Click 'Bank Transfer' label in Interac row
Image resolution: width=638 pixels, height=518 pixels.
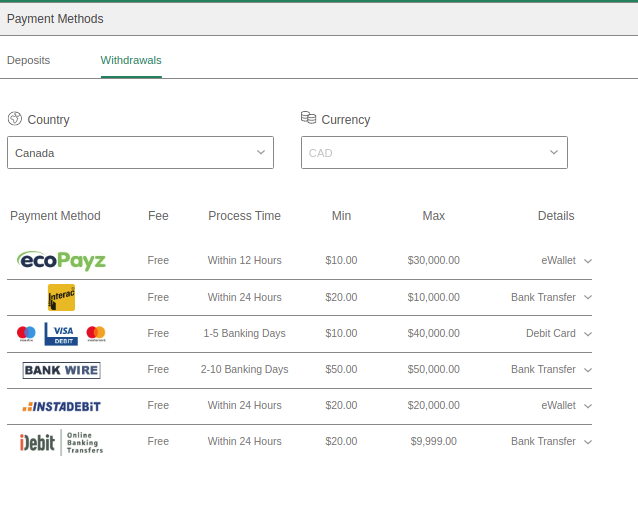point(544,297)
